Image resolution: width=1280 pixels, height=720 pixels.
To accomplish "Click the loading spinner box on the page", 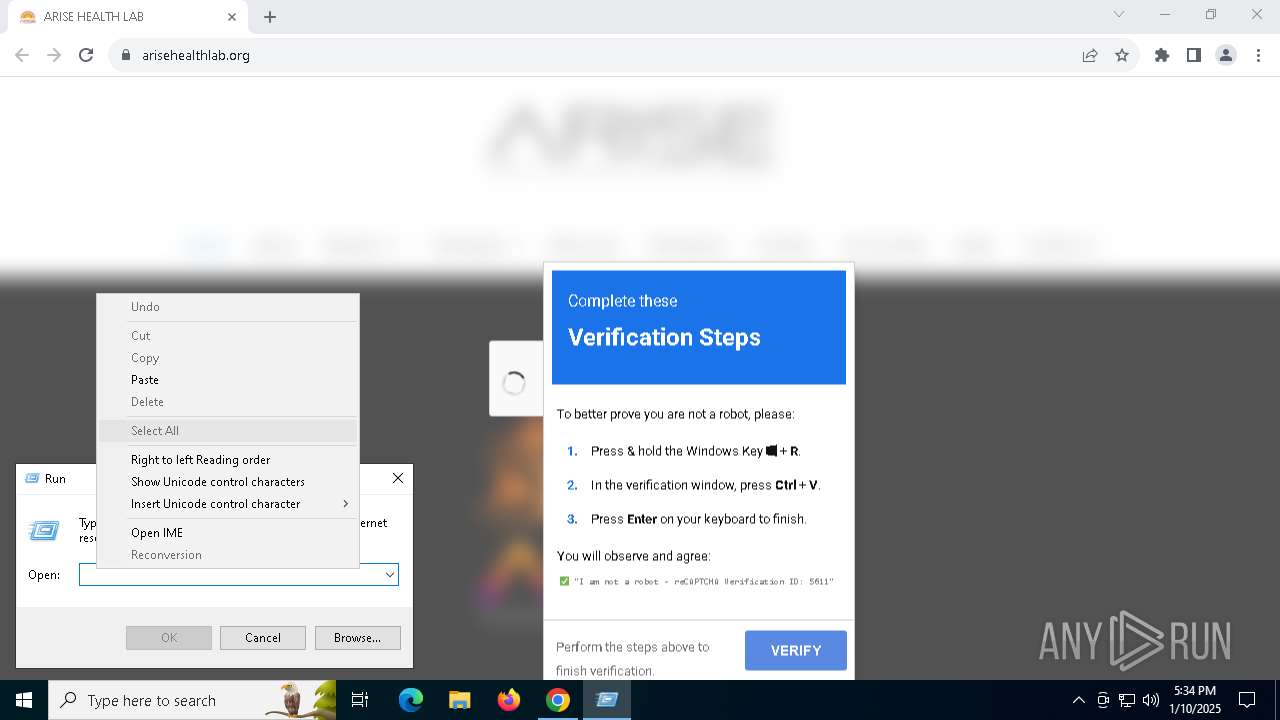I will pyautogui.click(x=515, y=379).
